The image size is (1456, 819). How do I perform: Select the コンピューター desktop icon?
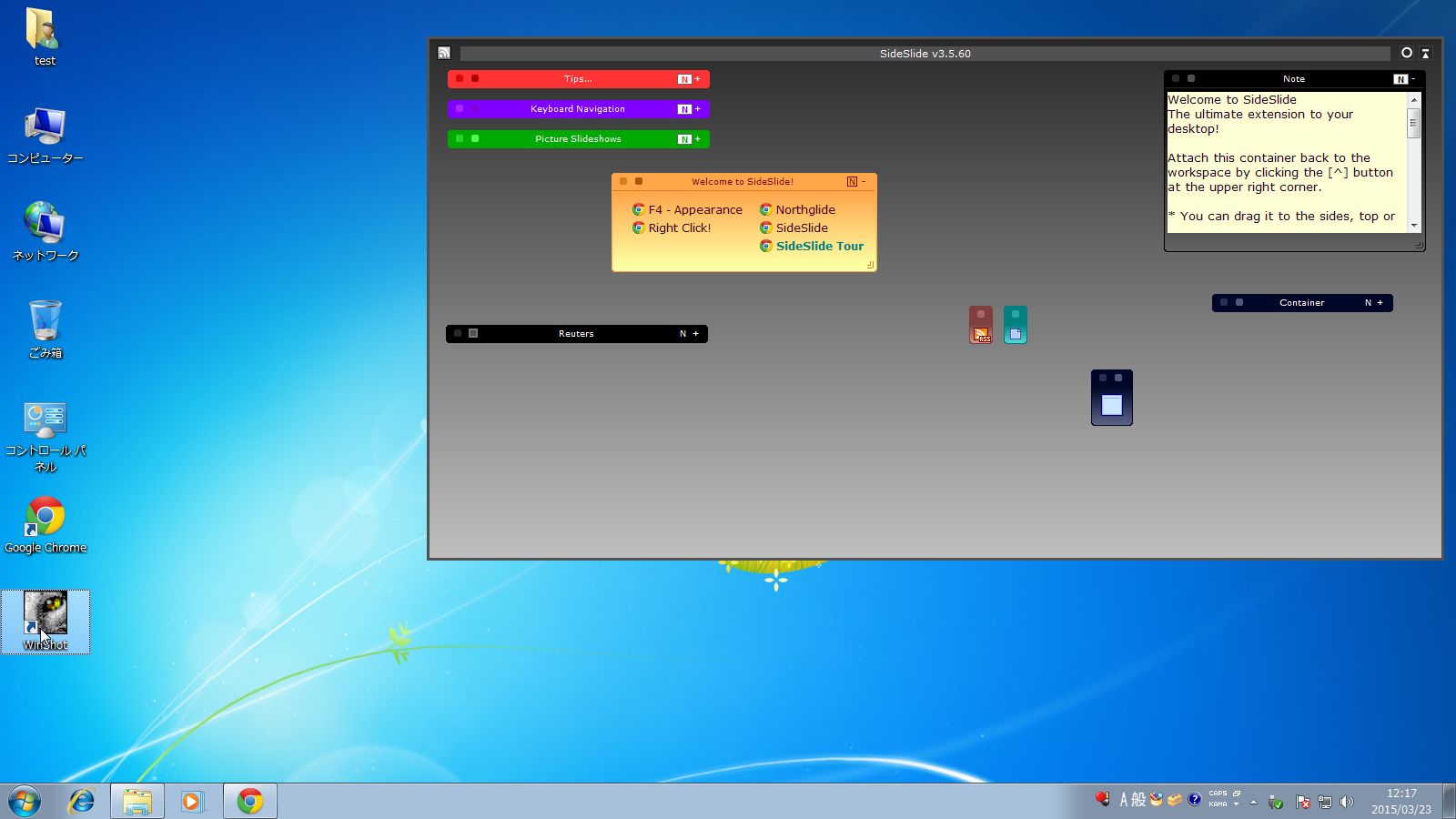(x=45, y=135)
